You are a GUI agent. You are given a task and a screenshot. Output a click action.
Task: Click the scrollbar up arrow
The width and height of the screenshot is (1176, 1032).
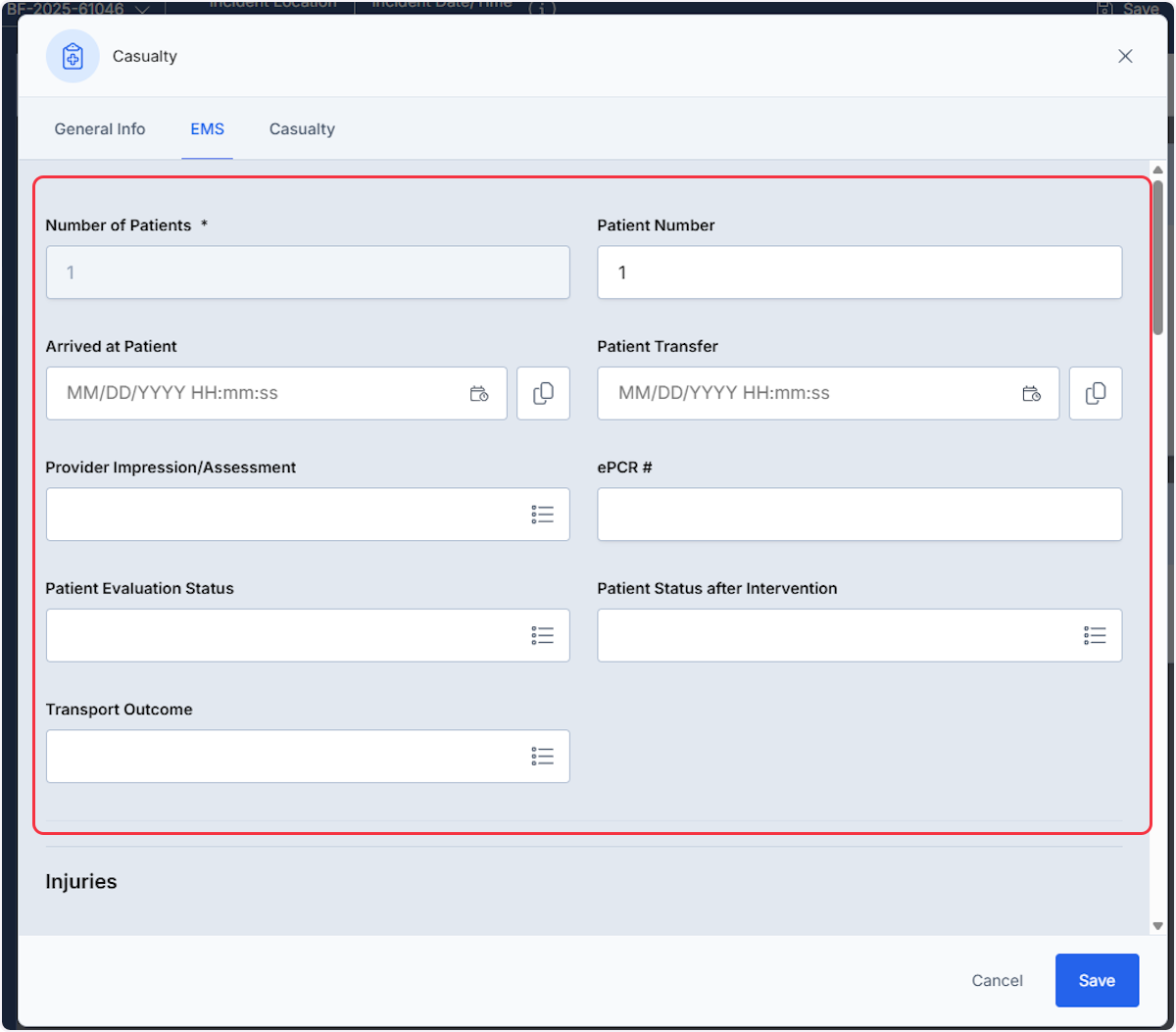(1157, 170)
